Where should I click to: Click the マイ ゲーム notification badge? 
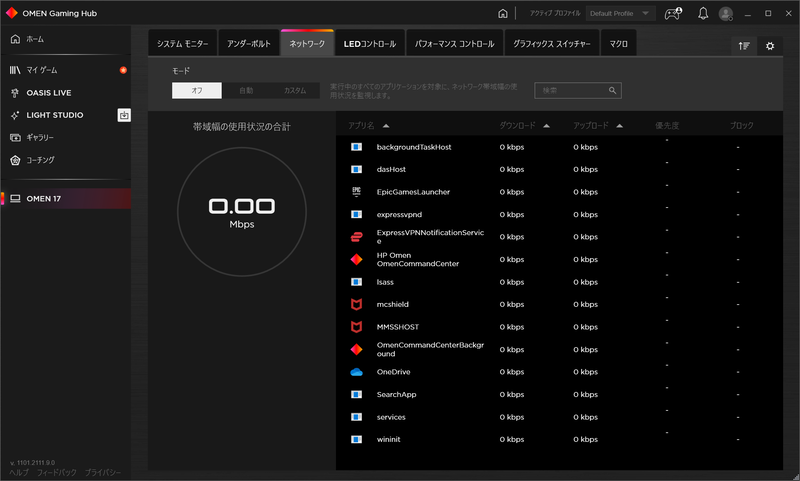(123, 70)
